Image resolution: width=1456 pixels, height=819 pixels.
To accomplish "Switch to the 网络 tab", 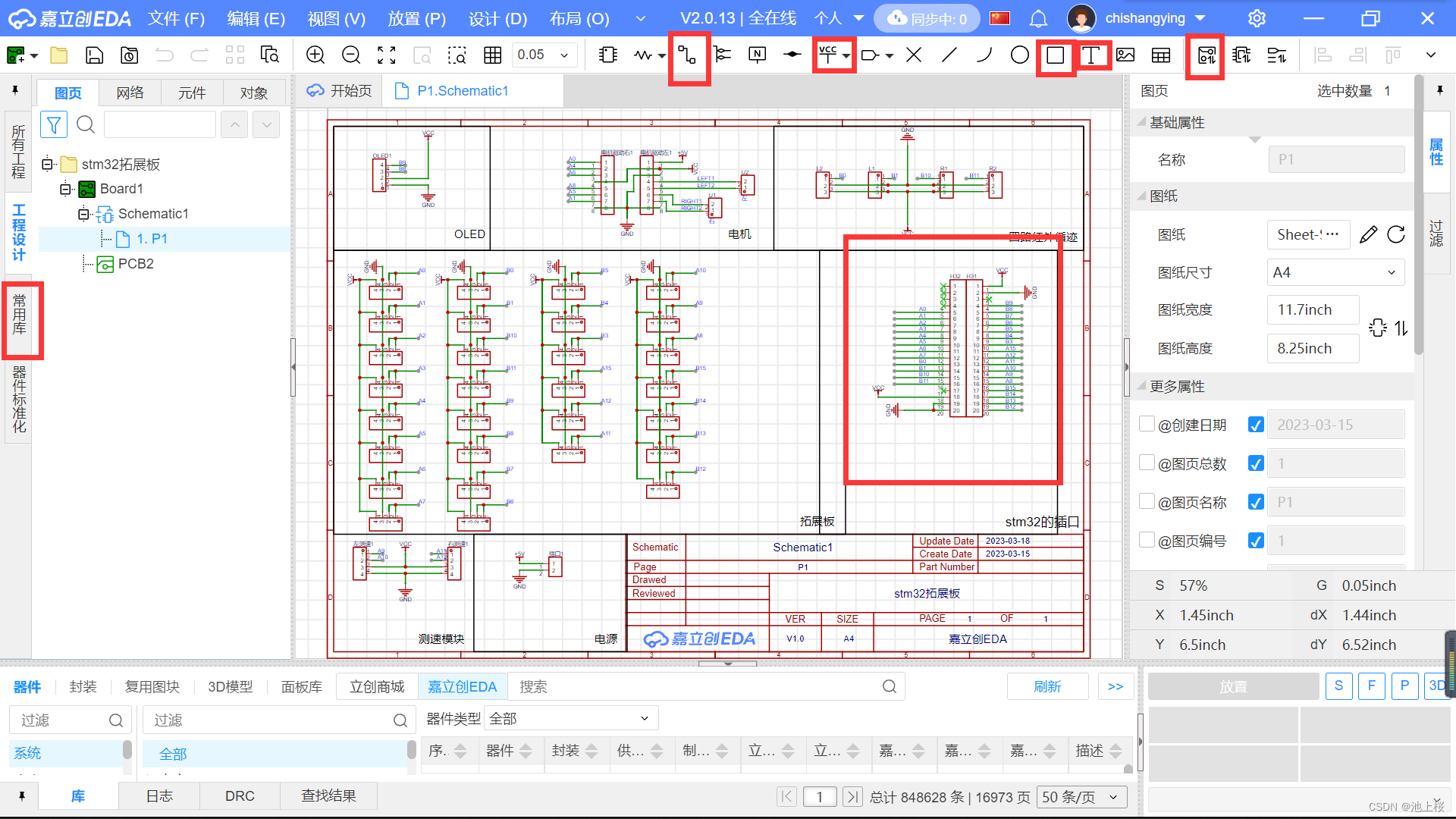I will (130, 93).
